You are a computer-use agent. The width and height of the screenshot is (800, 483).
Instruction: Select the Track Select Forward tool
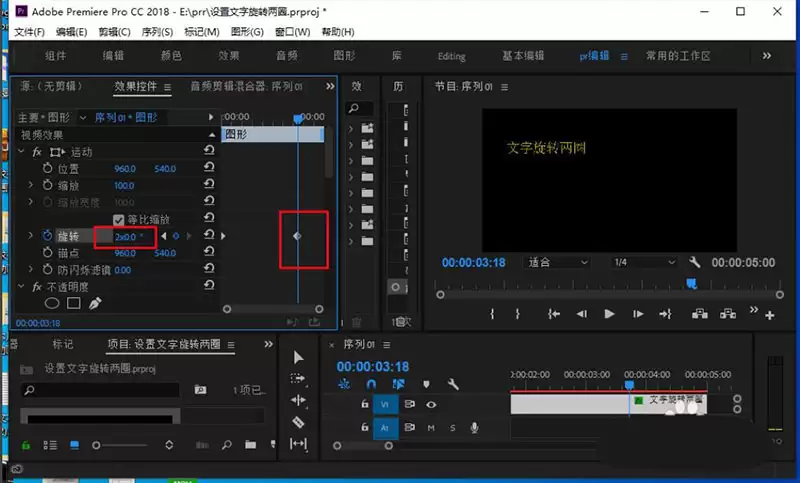298,379
